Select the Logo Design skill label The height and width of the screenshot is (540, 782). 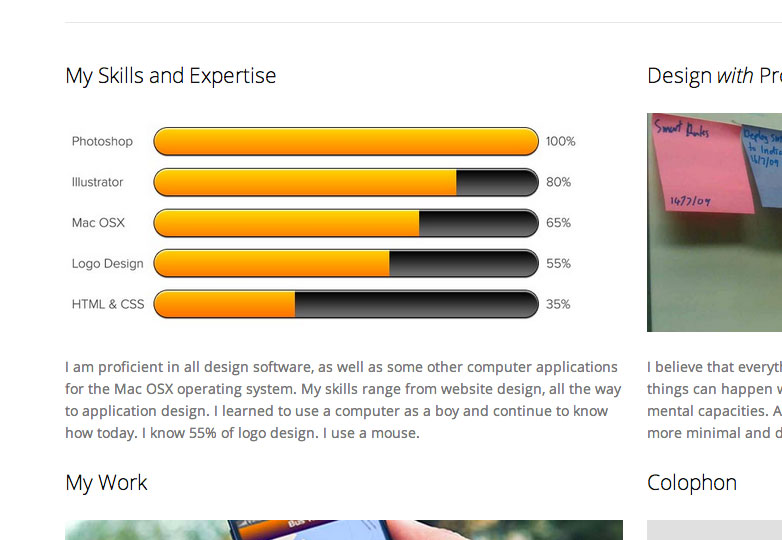(107, 264)
